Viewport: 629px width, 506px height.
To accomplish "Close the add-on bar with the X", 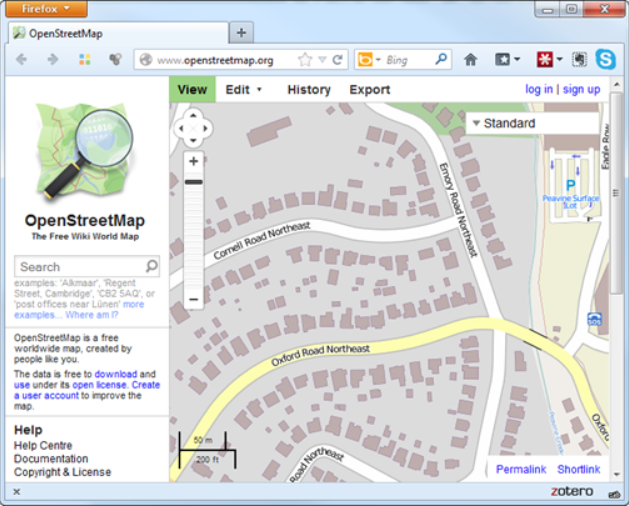I will [x=16, y=492].
